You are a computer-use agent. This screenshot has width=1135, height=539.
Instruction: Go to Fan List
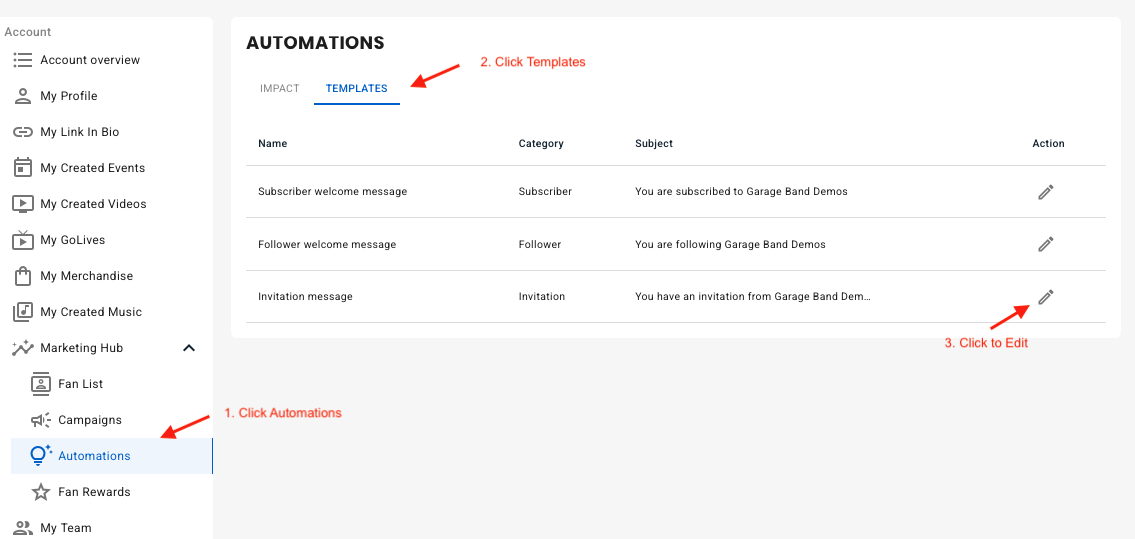81,384
